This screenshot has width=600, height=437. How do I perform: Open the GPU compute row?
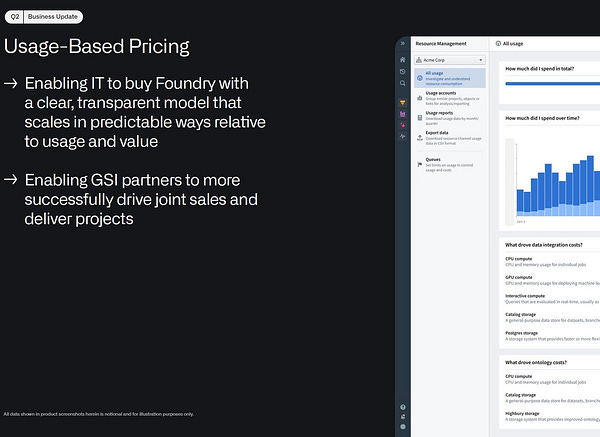point(551,280)
